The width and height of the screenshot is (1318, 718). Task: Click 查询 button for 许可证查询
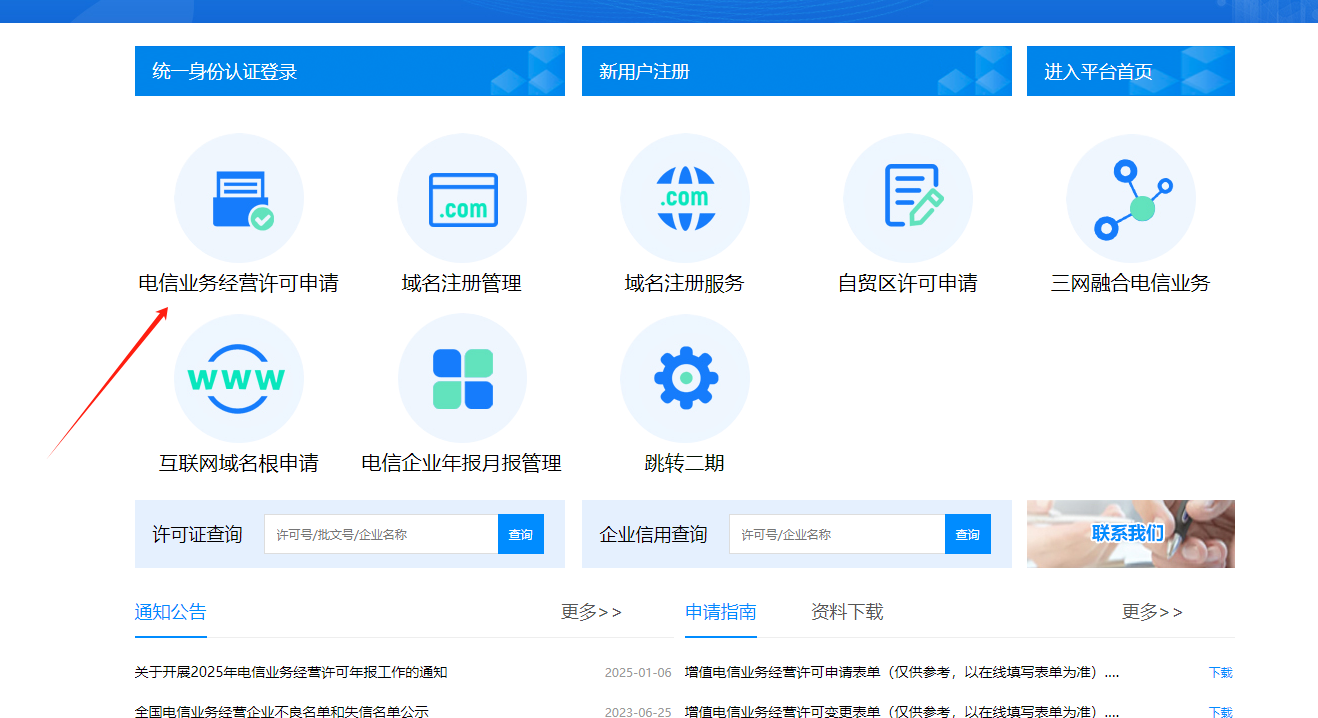tap(521, 534)
